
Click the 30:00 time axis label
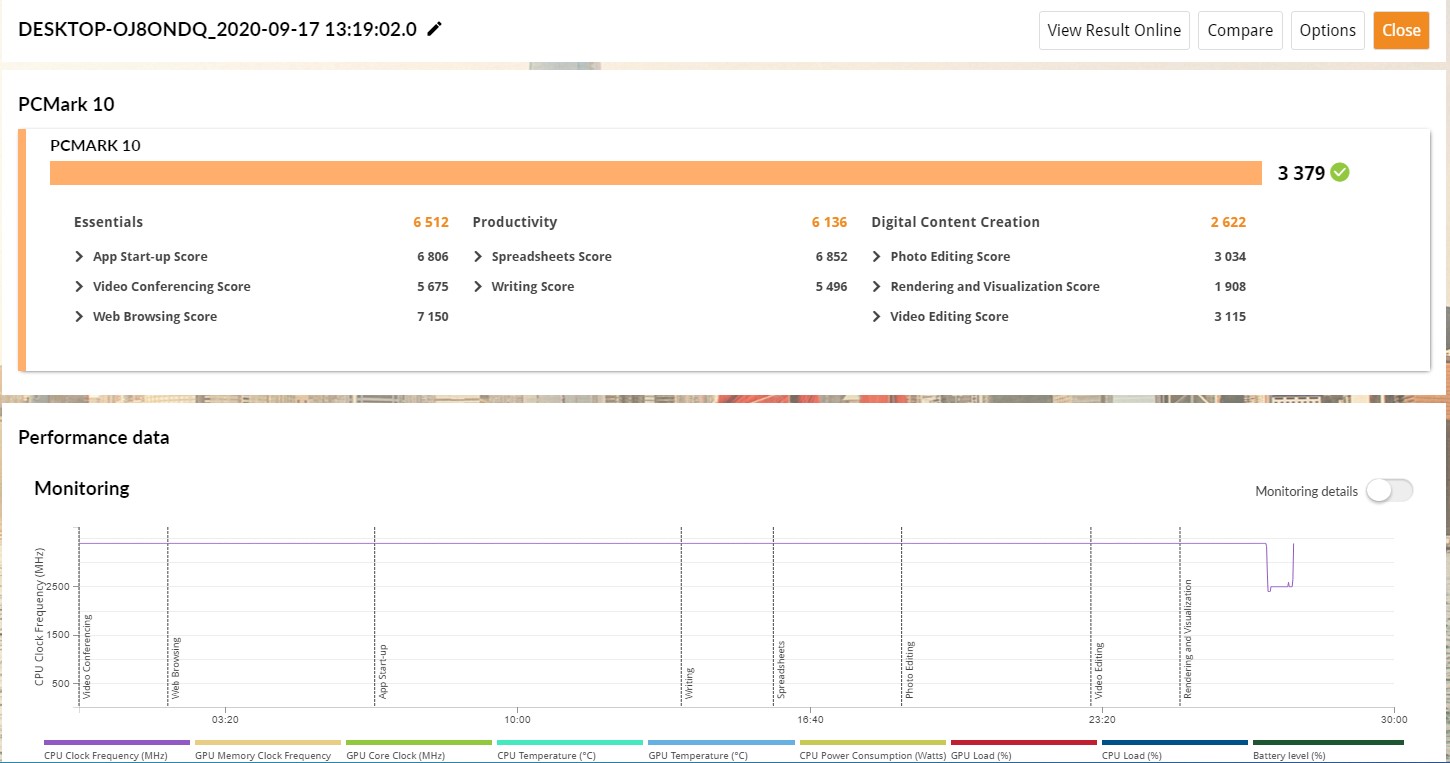1394,719
